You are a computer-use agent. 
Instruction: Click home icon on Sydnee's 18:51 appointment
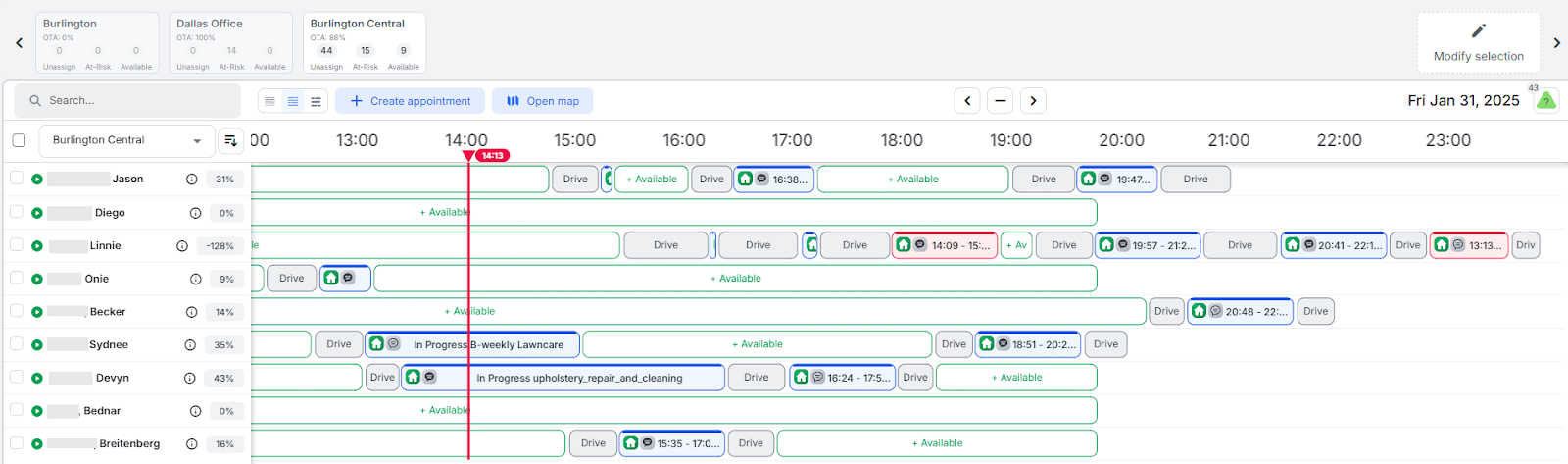(x=986, y=343)
